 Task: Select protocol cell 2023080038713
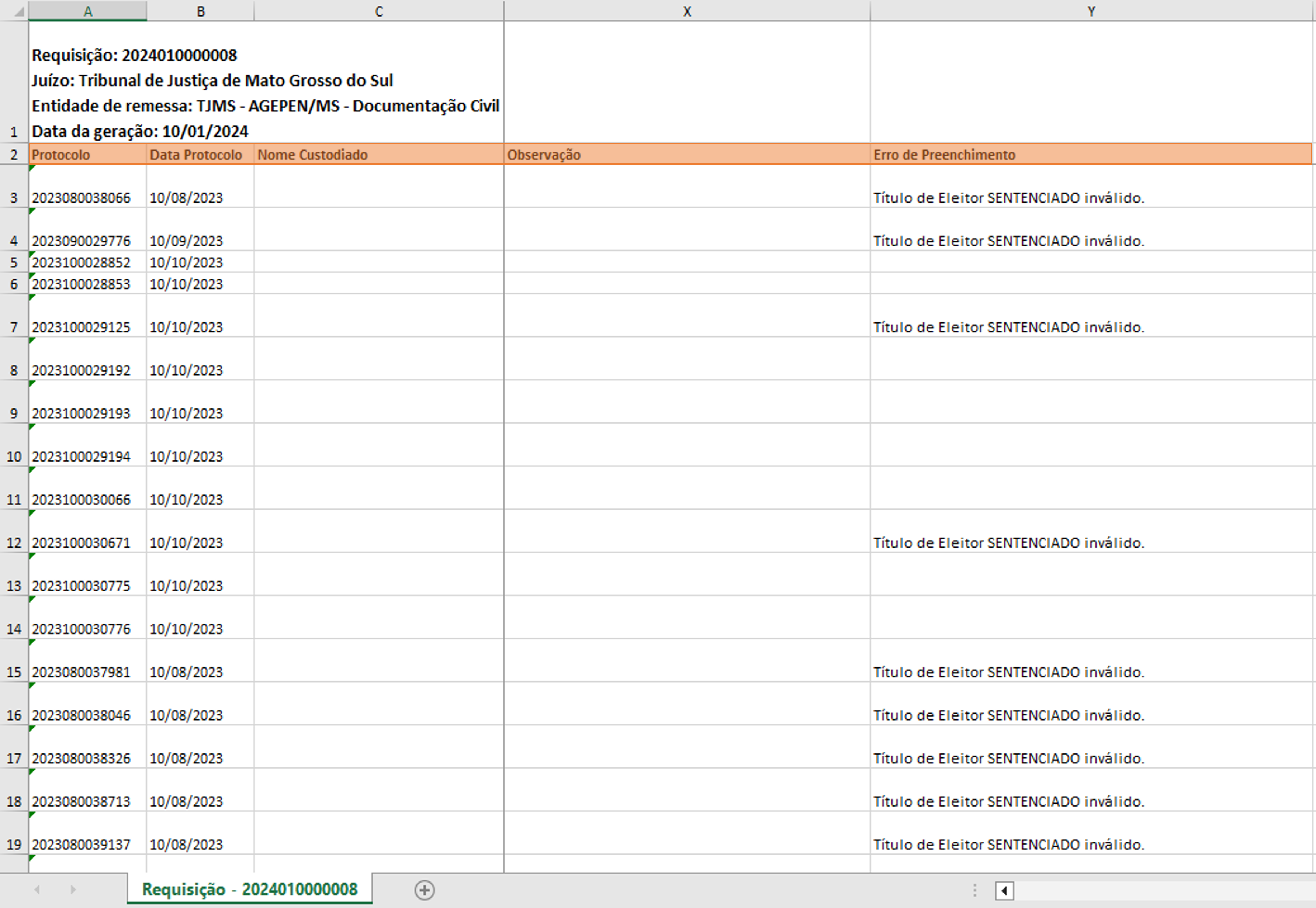click(x=87, y=790)
